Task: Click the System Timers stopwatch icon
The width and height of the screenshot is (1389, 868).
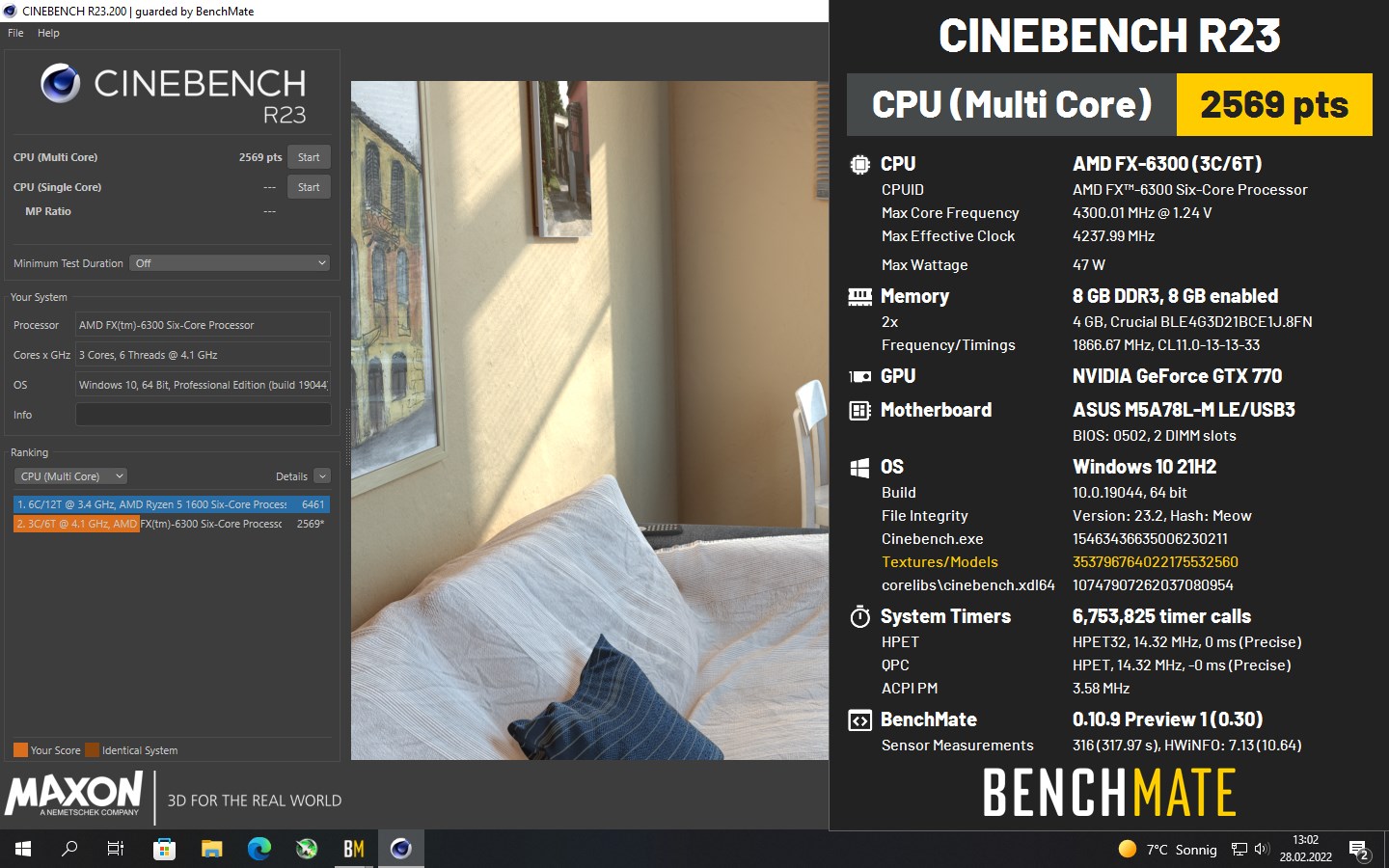Action: point(859,616)
